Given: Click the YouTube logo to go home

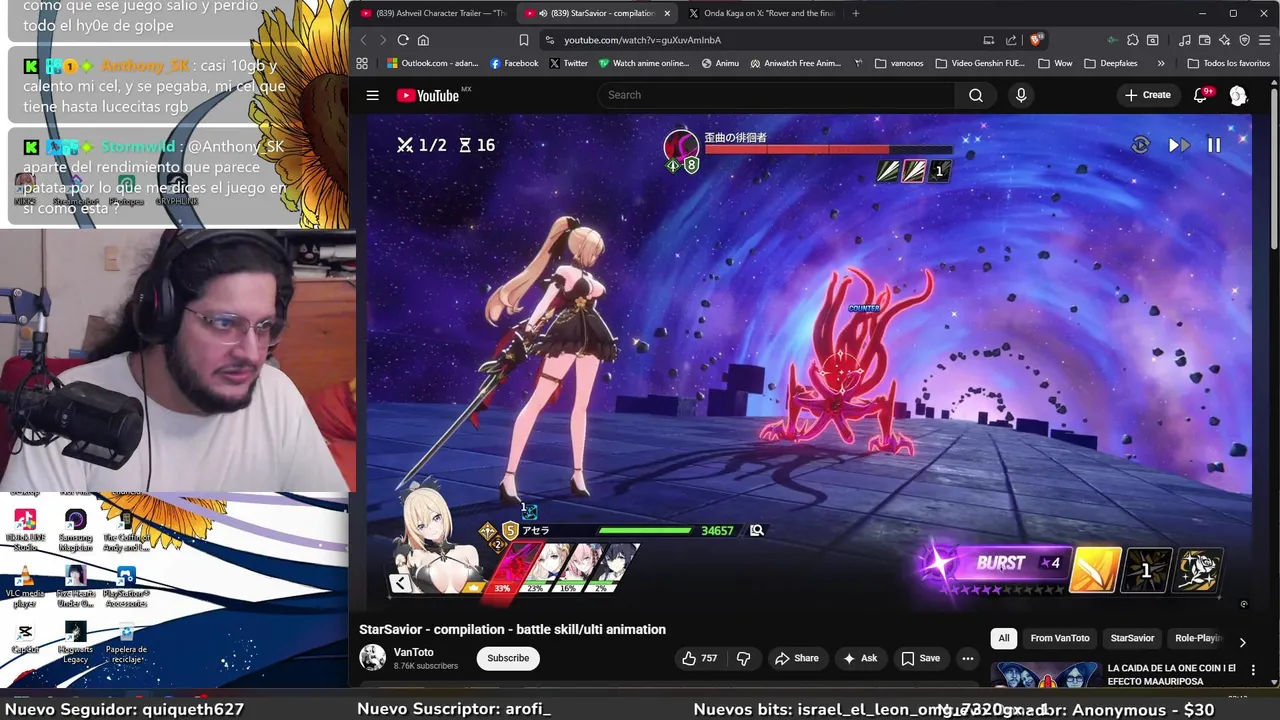Looking at the screenshot, I should [427, 95].
